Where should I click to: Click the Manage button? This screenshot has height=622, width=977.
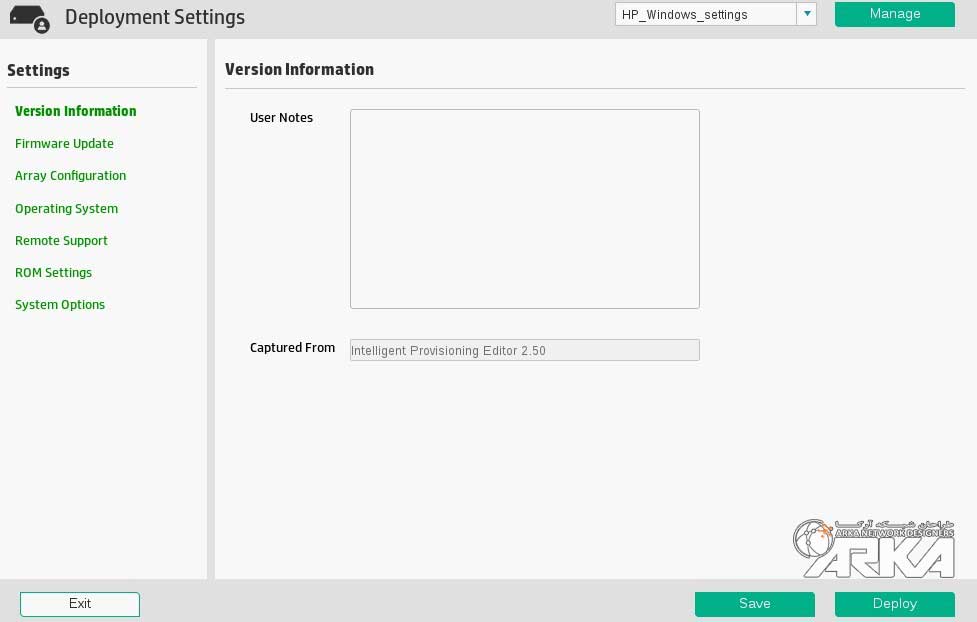(893, 13)
